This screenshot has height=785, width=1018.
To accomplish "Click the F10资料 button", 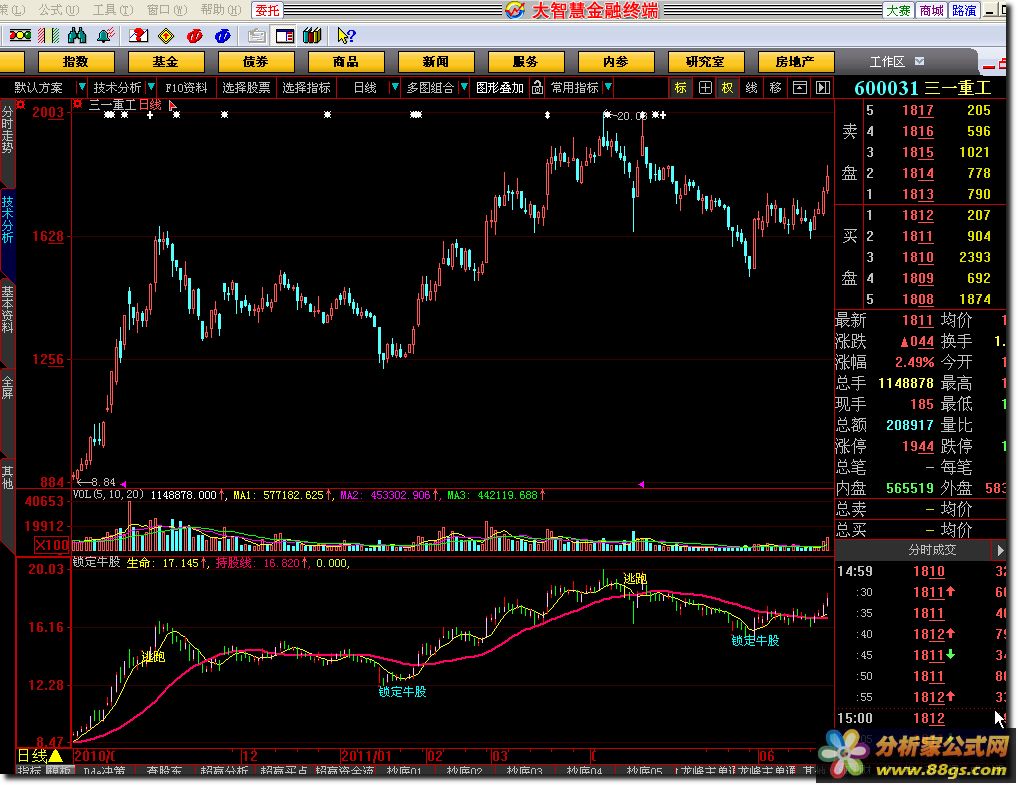I will click(x=186, y=87).
